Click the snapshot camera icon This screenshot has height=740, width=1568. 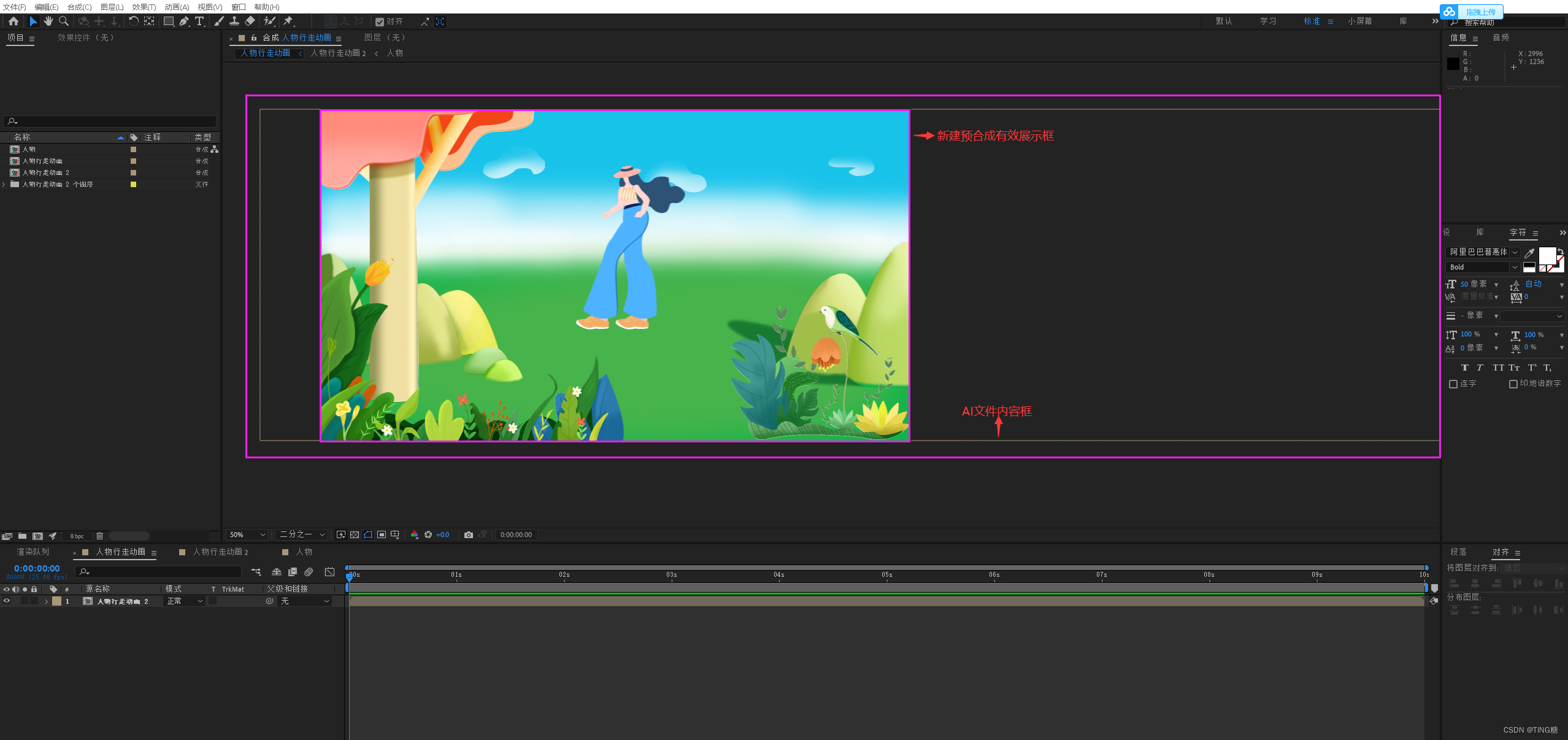[x=469, y=535]
